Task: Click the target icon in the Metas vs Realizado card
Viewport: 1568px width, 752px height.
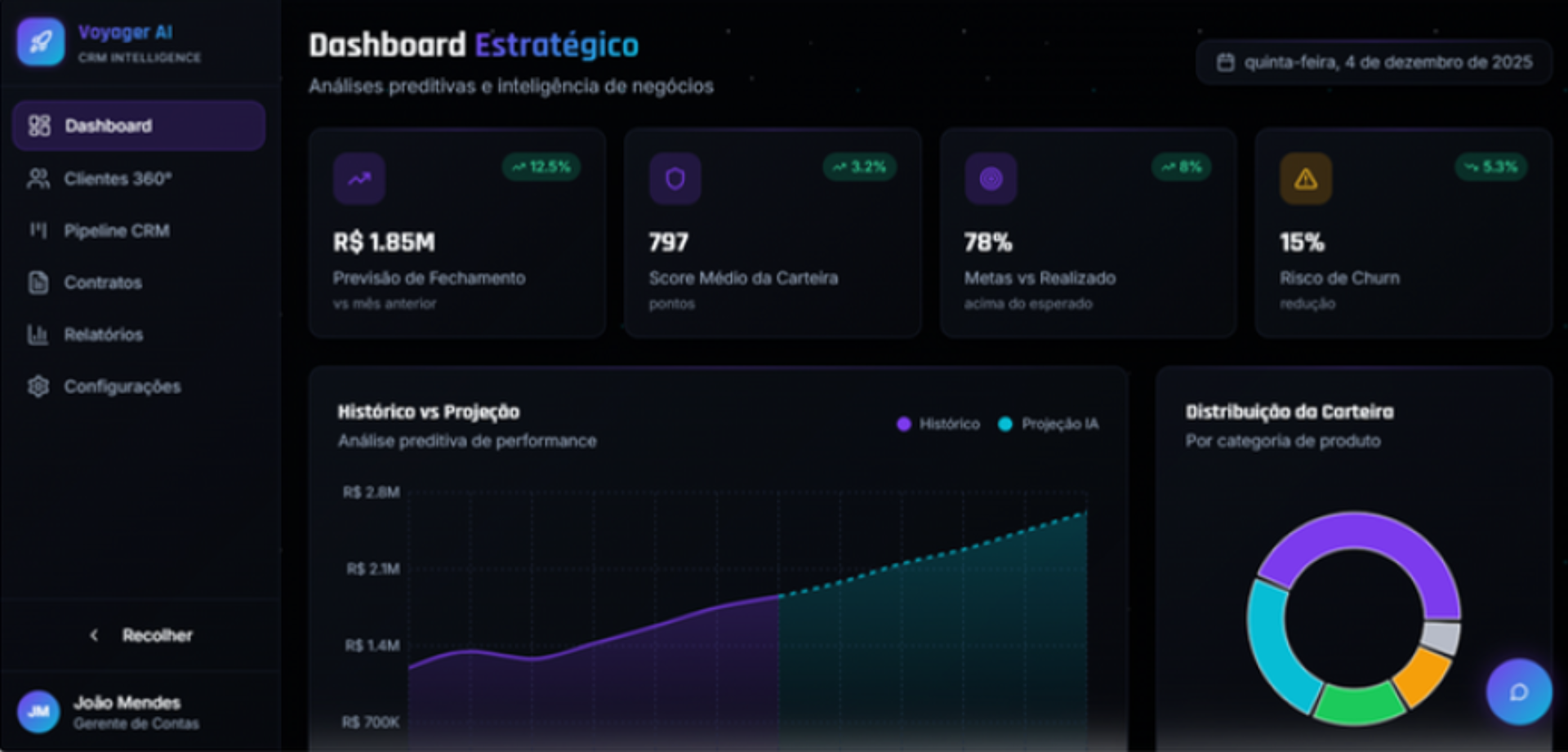Action: (x=991, y=178)
